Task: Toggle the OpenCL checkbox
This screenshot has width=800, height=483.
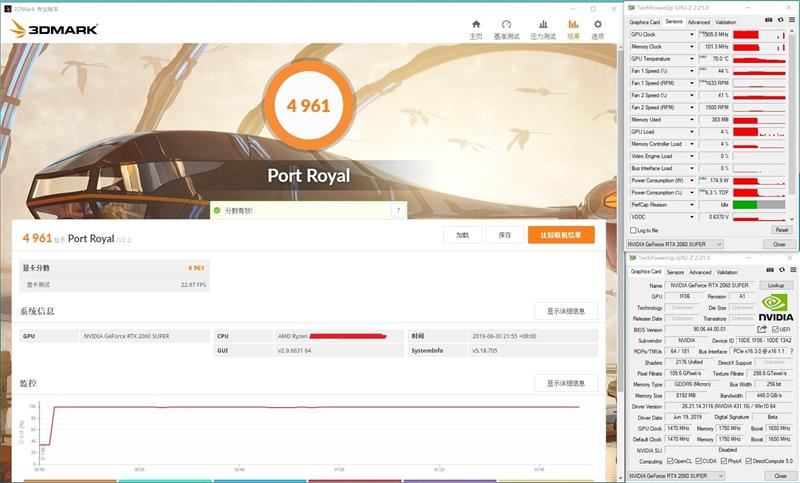Action: (x=670, y=461)
